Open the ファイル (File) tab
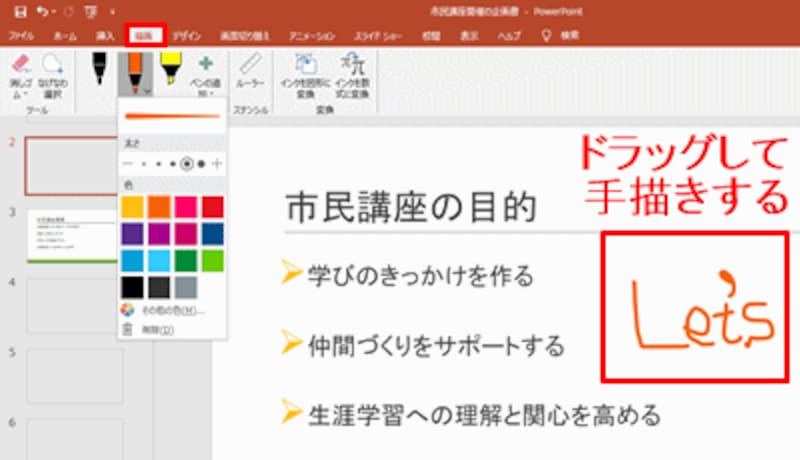 click(x=21, y=36)
